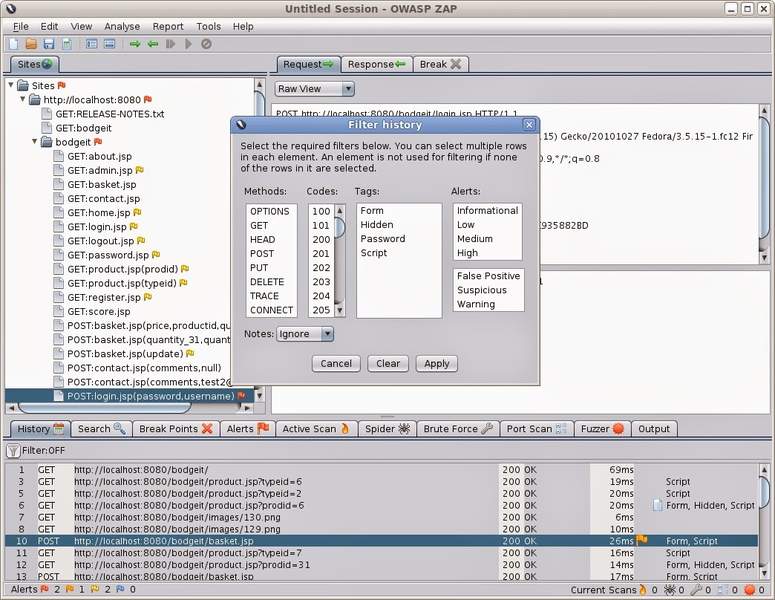
Task: Click the note icon on history row 6
Action: click(x=657, y=505)
